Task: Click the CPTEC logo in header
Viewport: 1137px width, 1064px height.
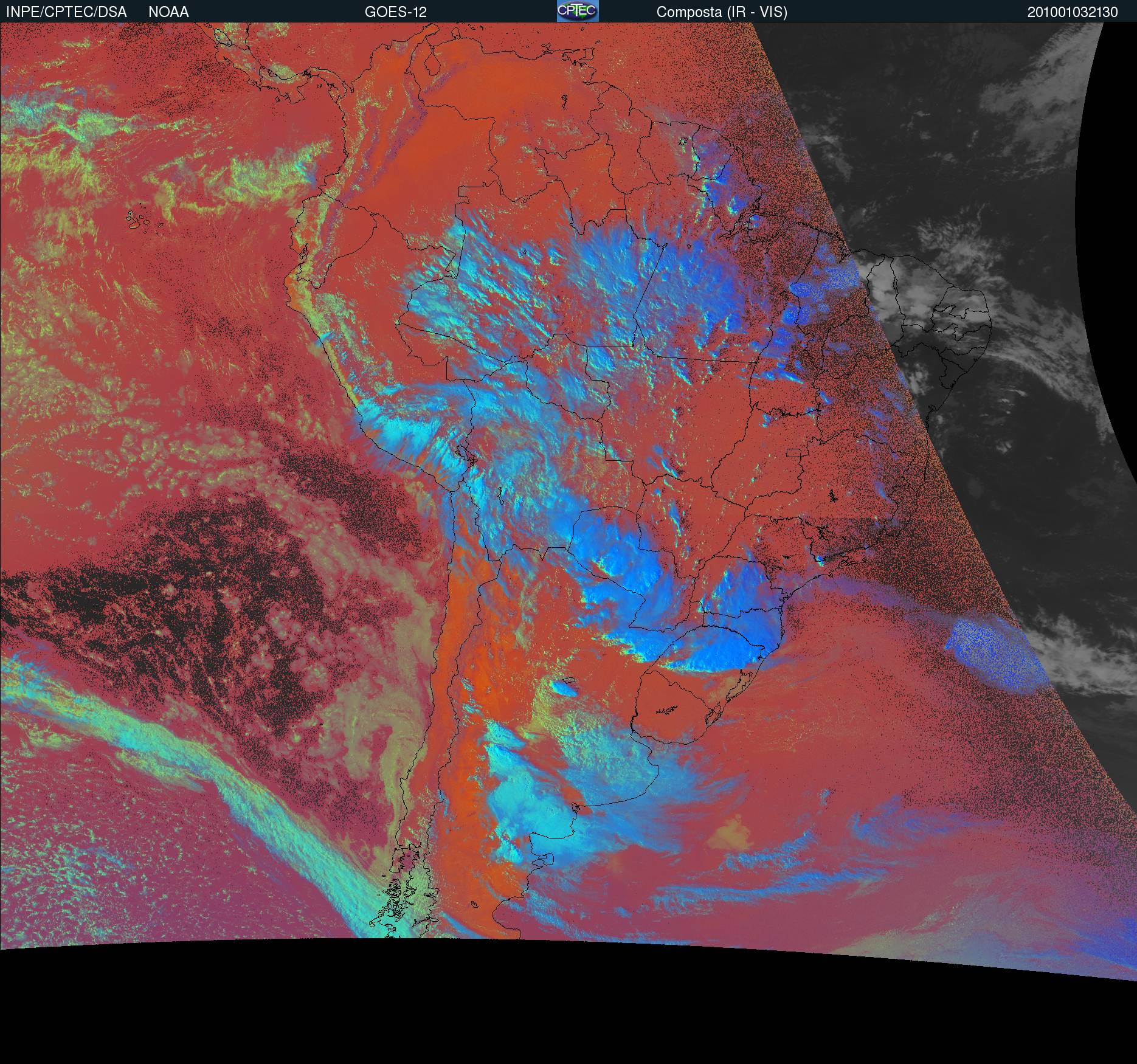Action: [578, 11]
